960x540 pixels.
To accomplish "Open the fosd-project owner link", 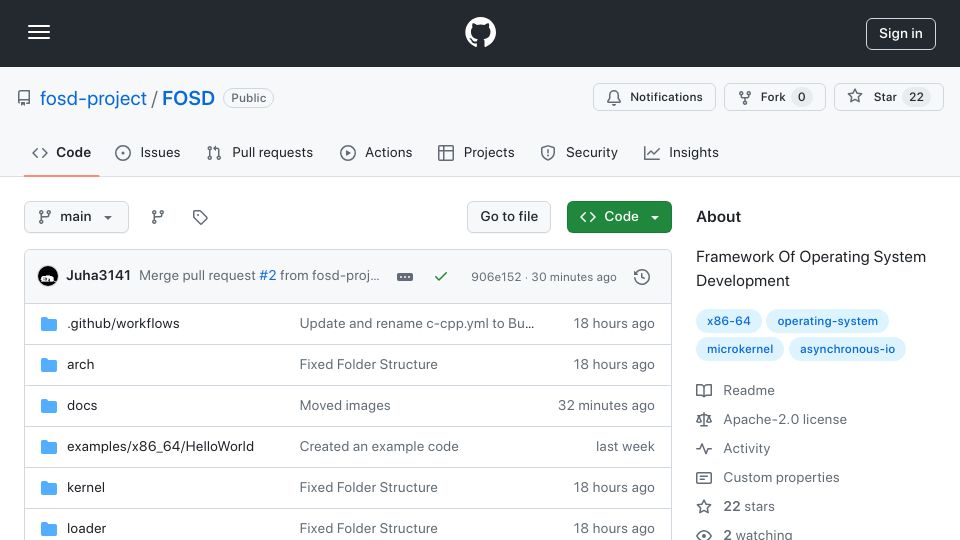I will 93,98.
